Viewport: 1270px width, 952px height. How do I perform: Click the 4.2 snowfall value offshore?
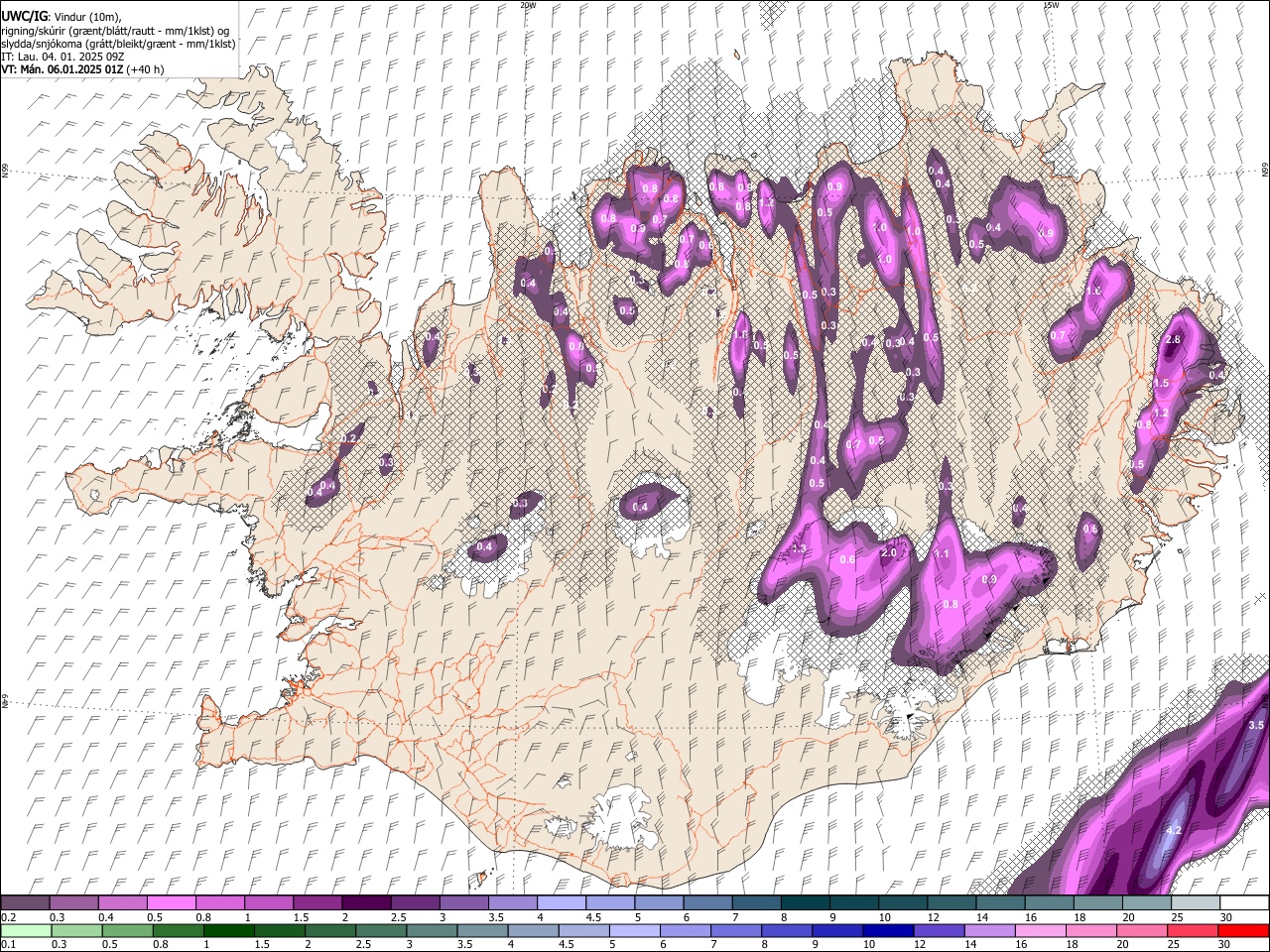(1174, 830)
